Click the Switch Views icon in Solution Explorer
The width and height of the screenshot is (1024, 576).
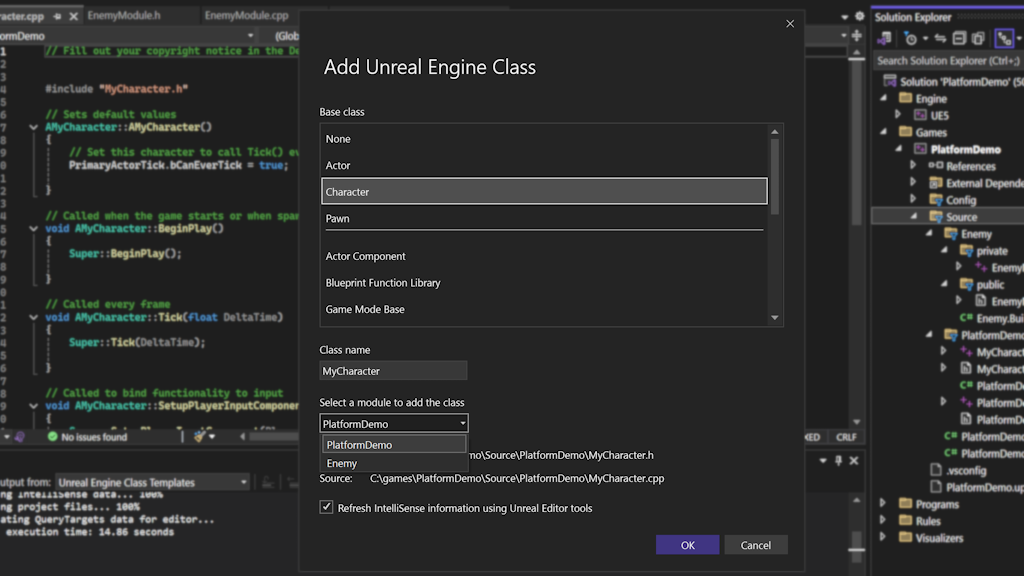pos(885,39)
